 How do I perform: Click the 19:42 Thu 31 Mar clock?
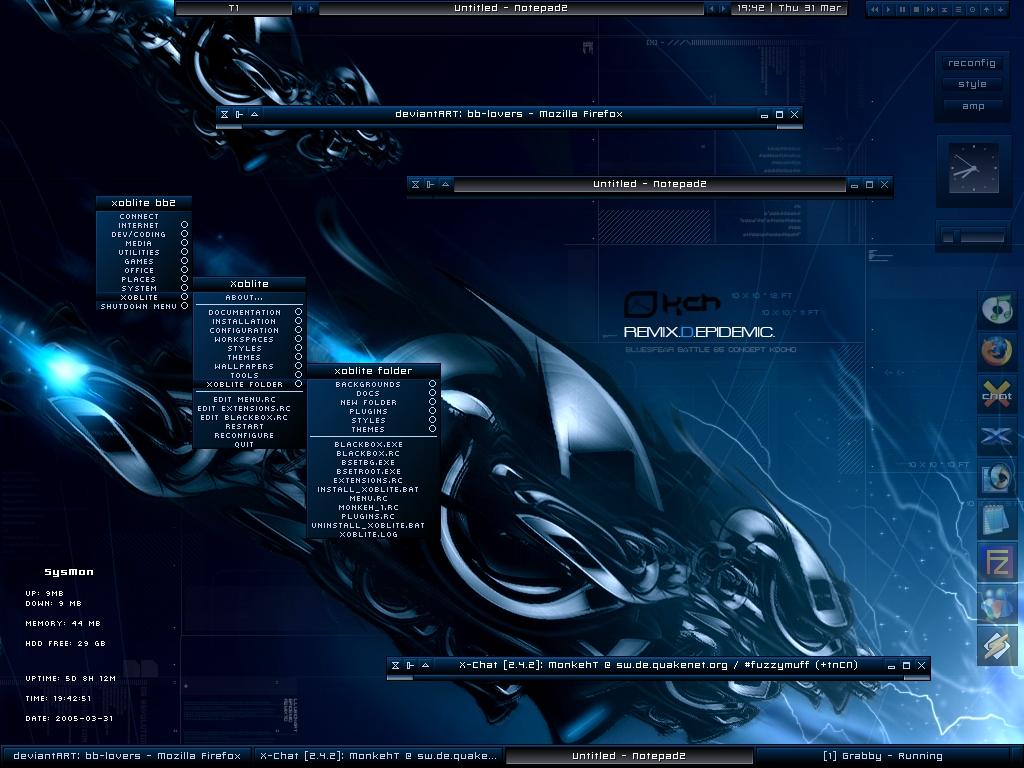tap(789, 8)
